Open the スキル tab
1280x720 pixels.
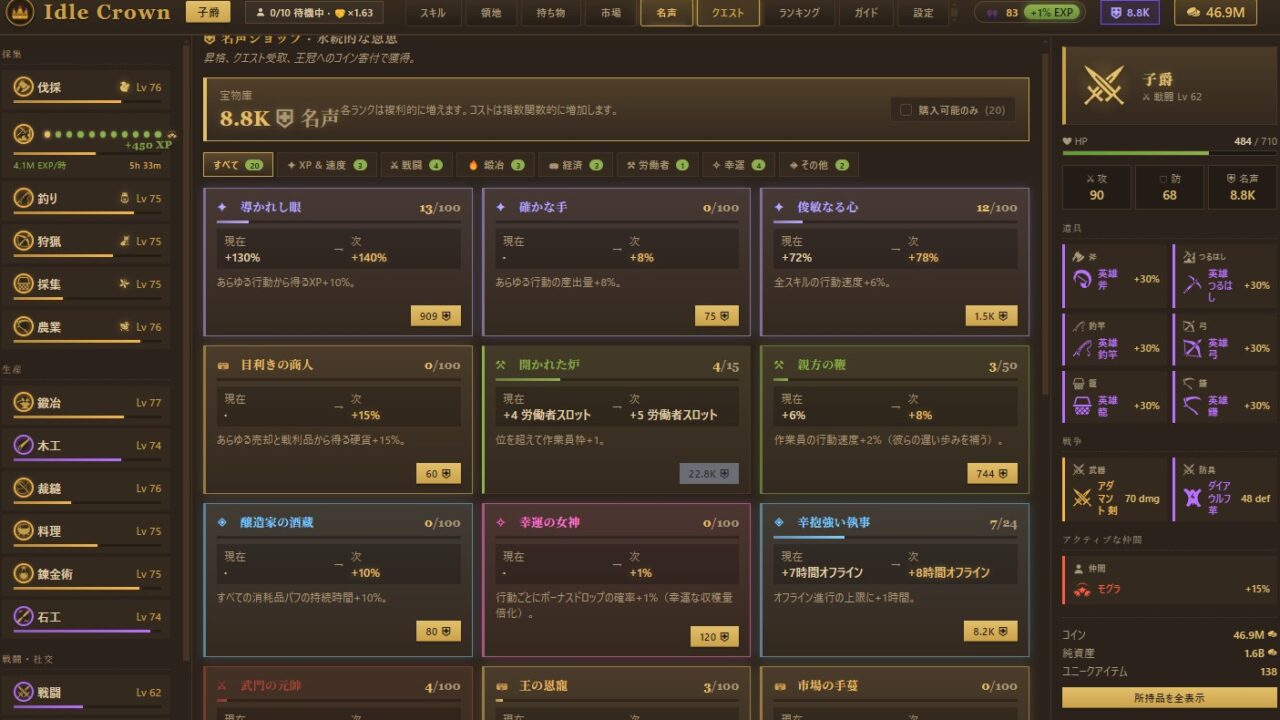click(433, 13)
